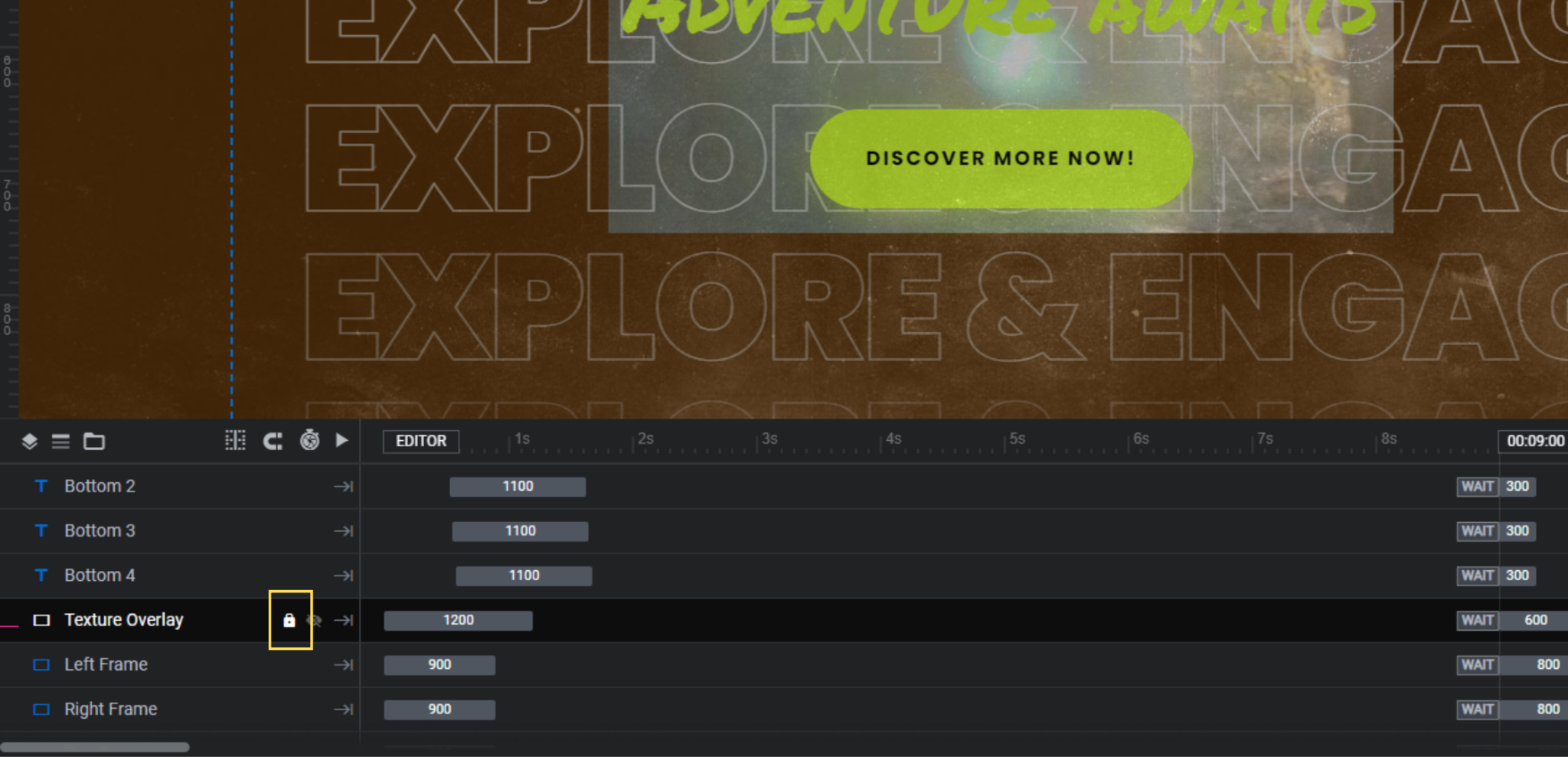Click the WAIT label on Left Frame row
The image size is (1568, 757).
click(x=1477, y=664)
